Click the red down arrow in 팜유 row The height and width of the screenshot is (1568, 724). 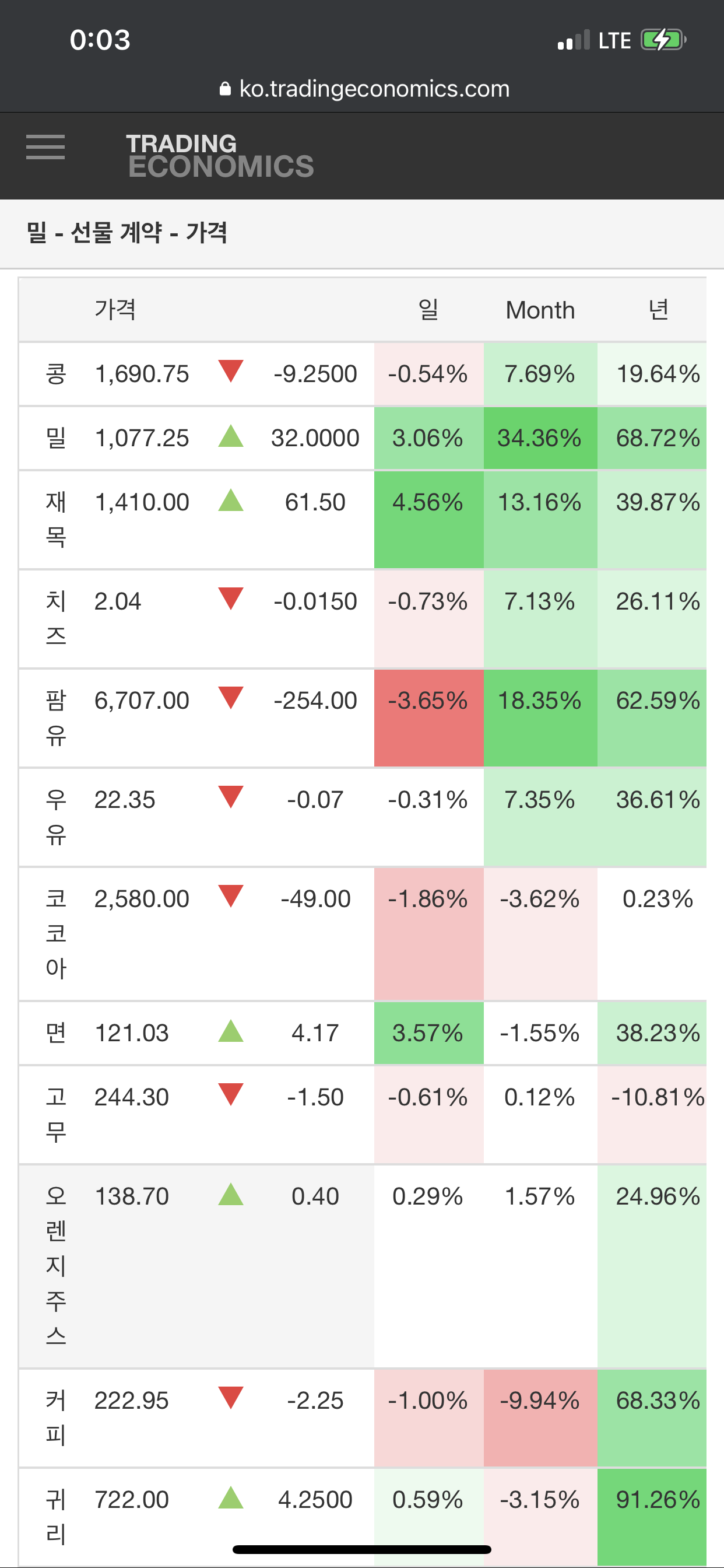coord(231,698)
